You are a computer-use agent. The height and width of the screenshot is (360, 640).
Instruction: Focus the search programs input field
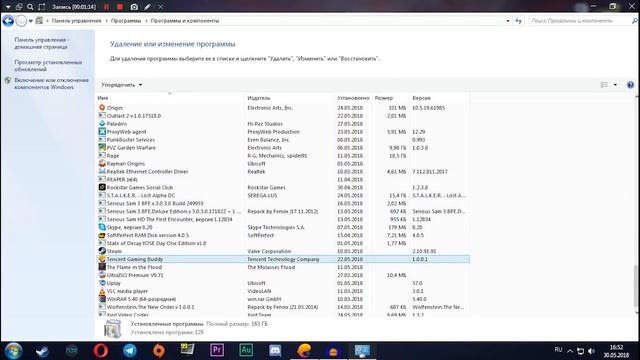click(580, 21)
